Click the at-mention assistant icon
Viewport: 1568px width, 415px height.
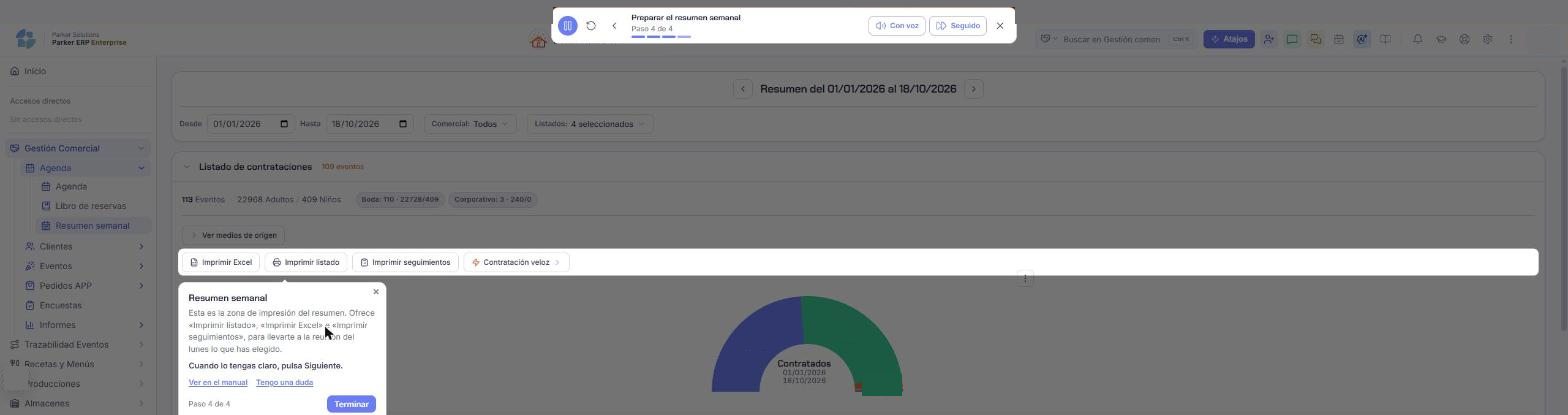pyautogui.click(x=1362, y=39)
